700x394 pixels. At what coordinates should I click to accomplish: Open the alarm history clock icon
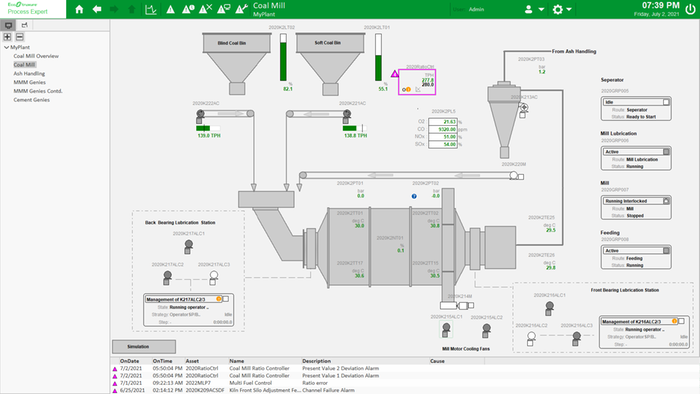188,9
